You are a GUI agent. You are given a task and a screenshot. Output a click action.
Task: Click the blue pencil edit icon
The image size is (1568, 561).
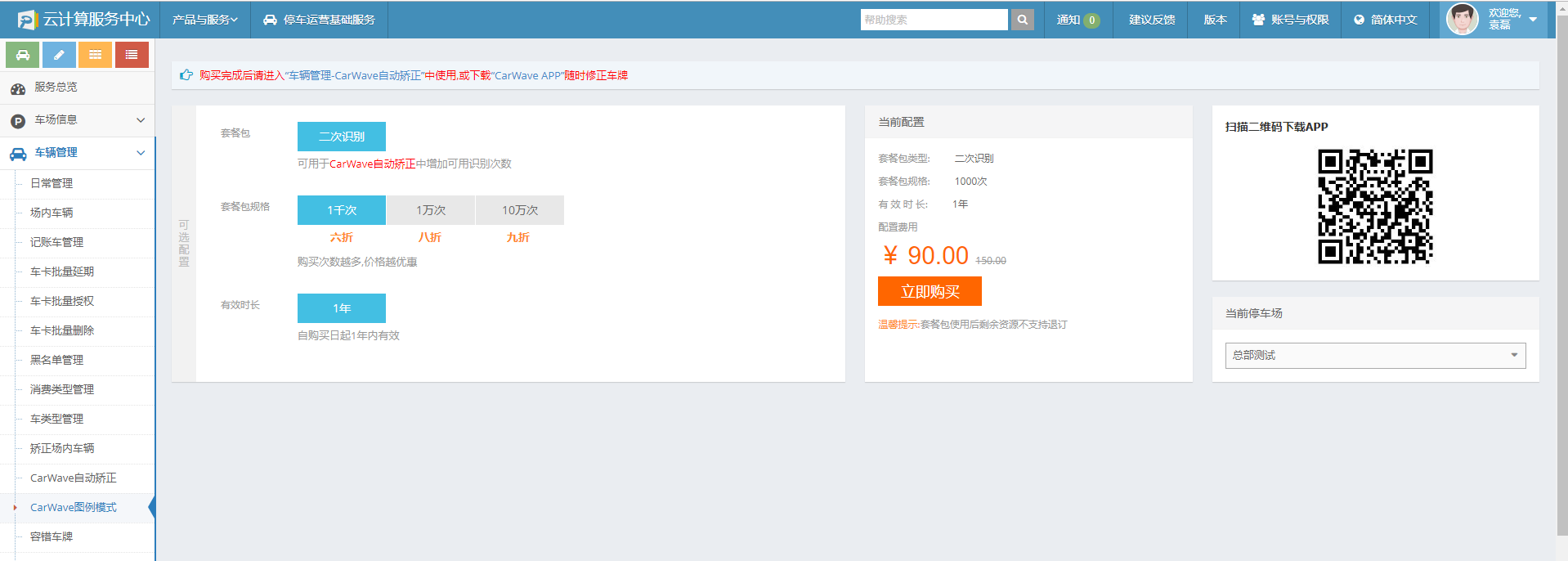click(59, 55)
